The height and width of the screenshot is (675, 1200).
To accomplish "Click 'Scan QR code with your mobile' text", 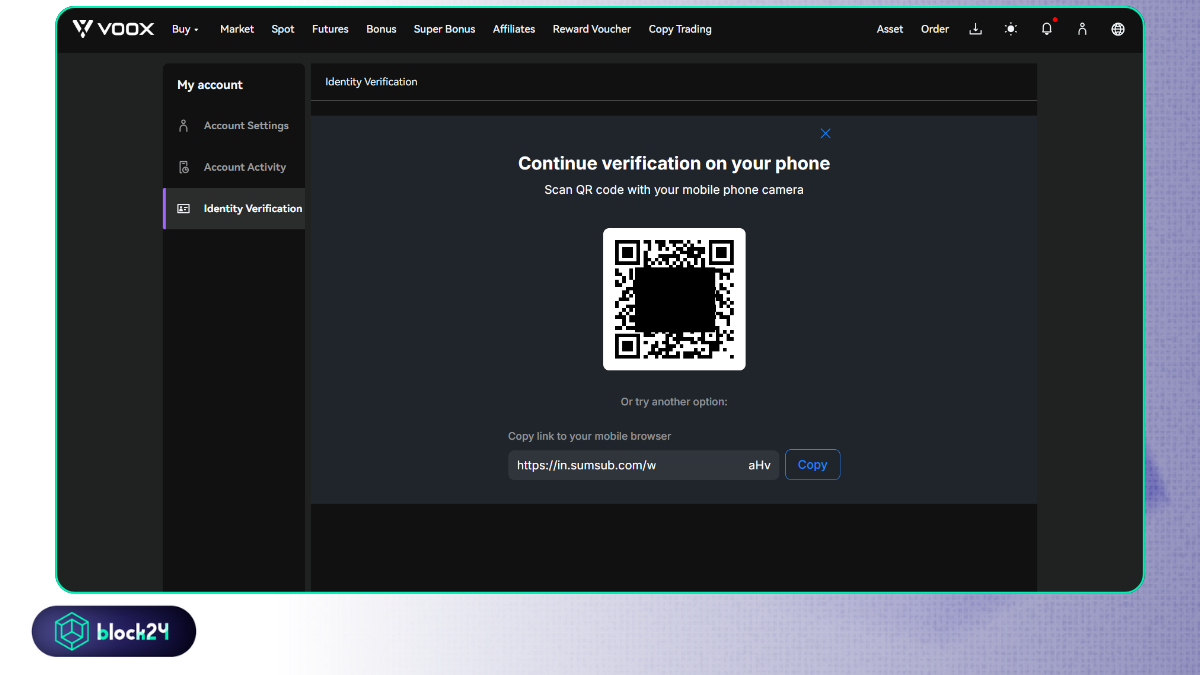I will click(674, 189).
